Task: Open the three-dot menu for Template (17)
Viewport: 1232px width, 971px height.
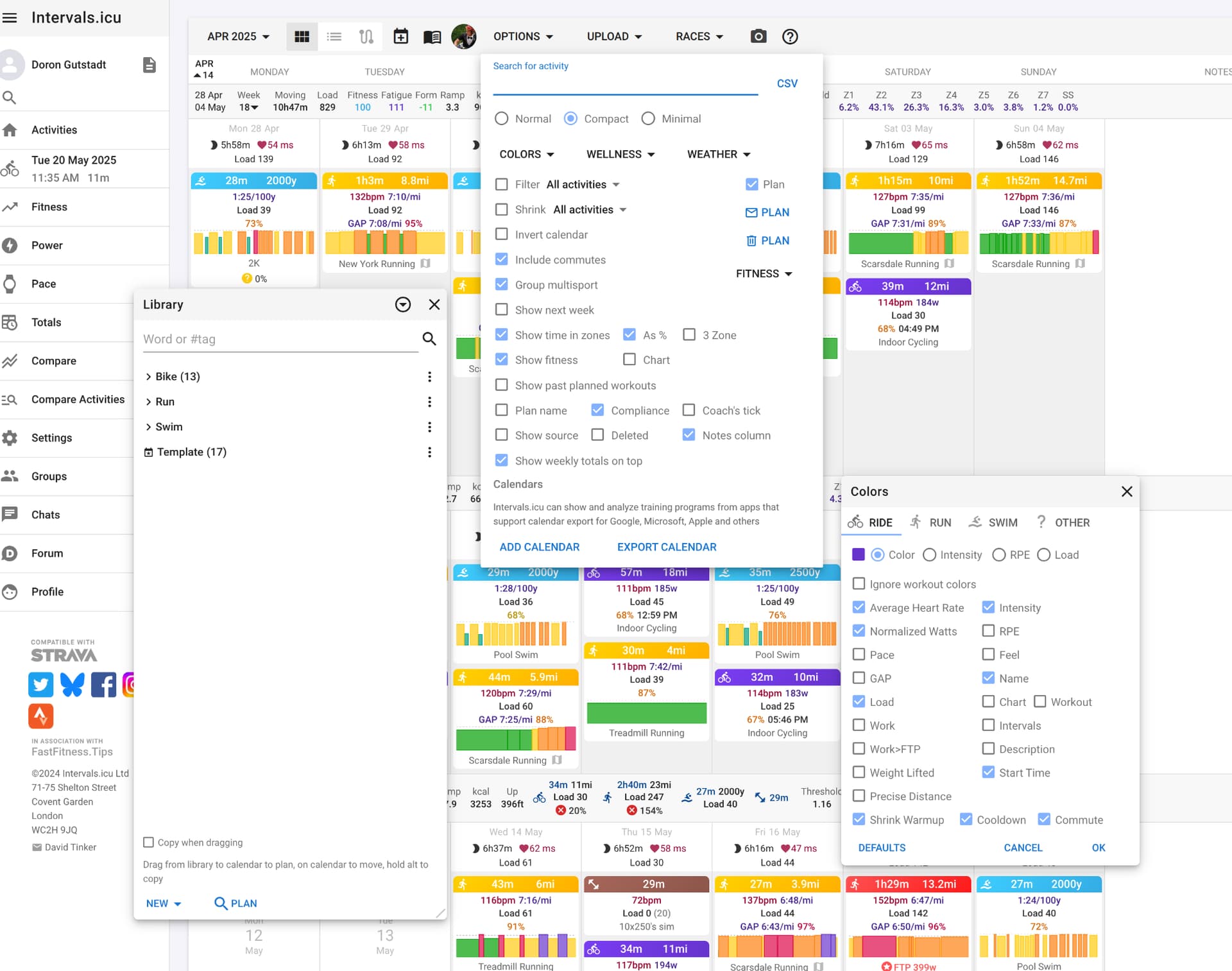Action: (x=429, y=452)
